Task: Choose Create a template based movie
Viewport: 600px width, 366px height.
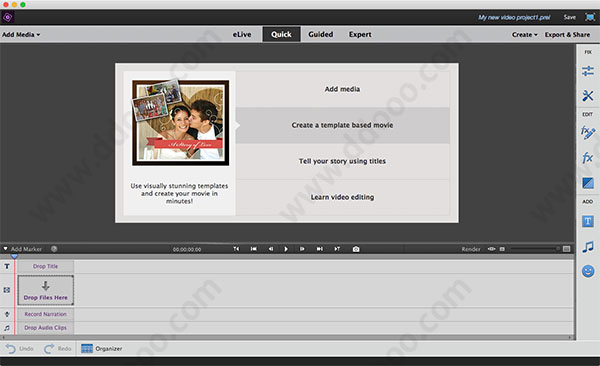Action: point(342,125)
